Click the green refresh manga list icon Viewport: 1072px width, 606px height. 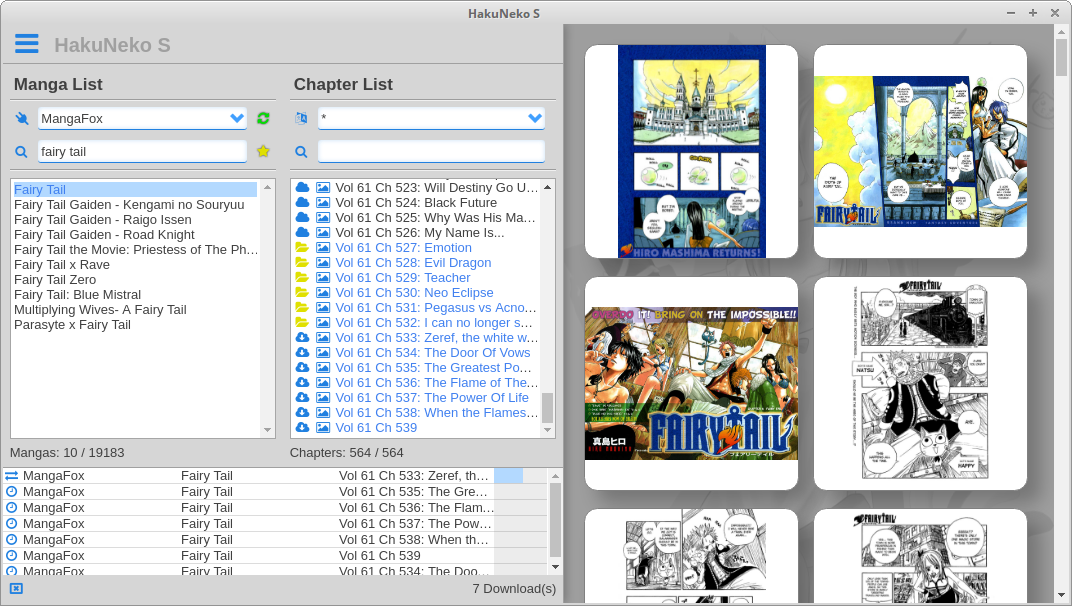point(262,118)
